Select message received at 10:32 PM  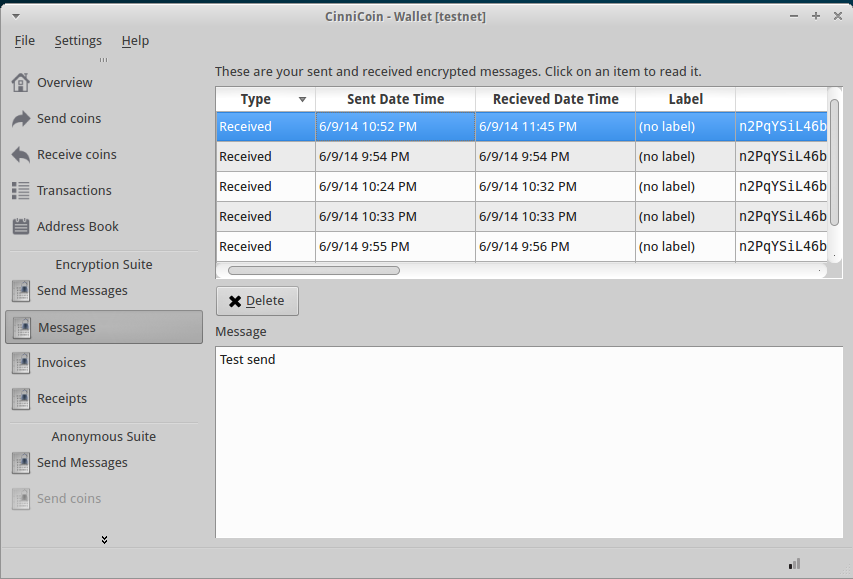coord(521,187)
